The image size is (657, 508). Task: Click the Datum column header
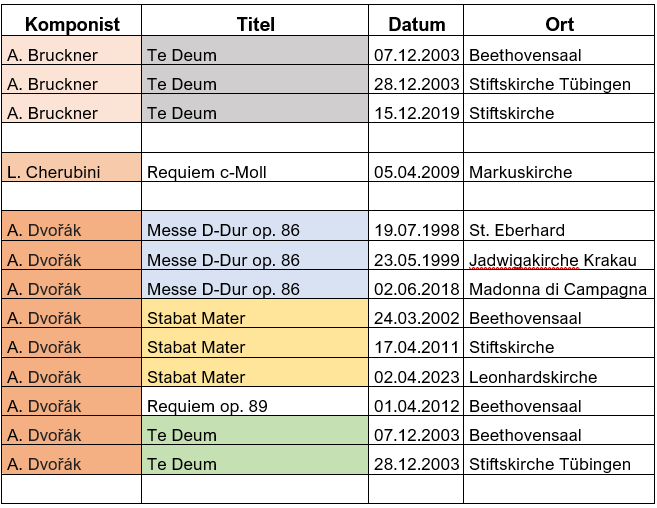click(x=416, y=24)
